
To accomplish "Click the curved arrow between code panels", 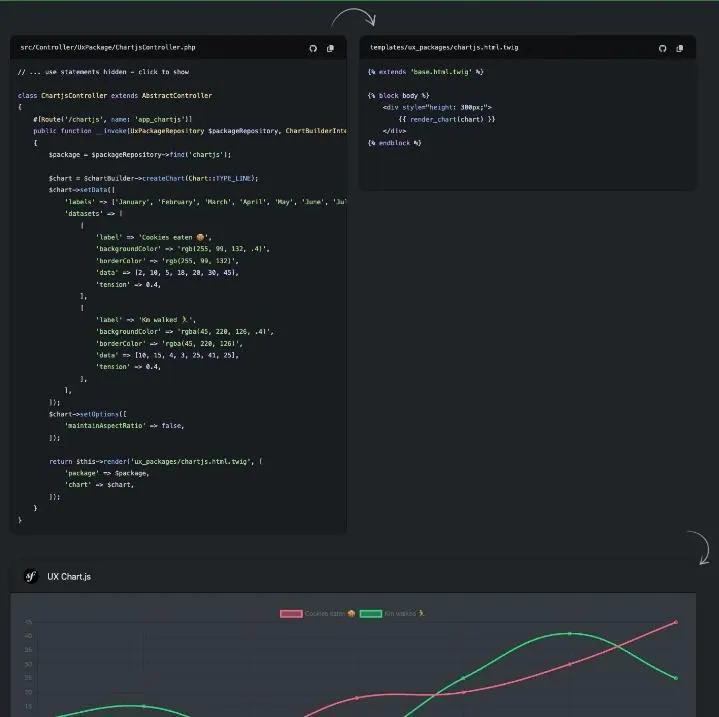I will tap(353, 20).
